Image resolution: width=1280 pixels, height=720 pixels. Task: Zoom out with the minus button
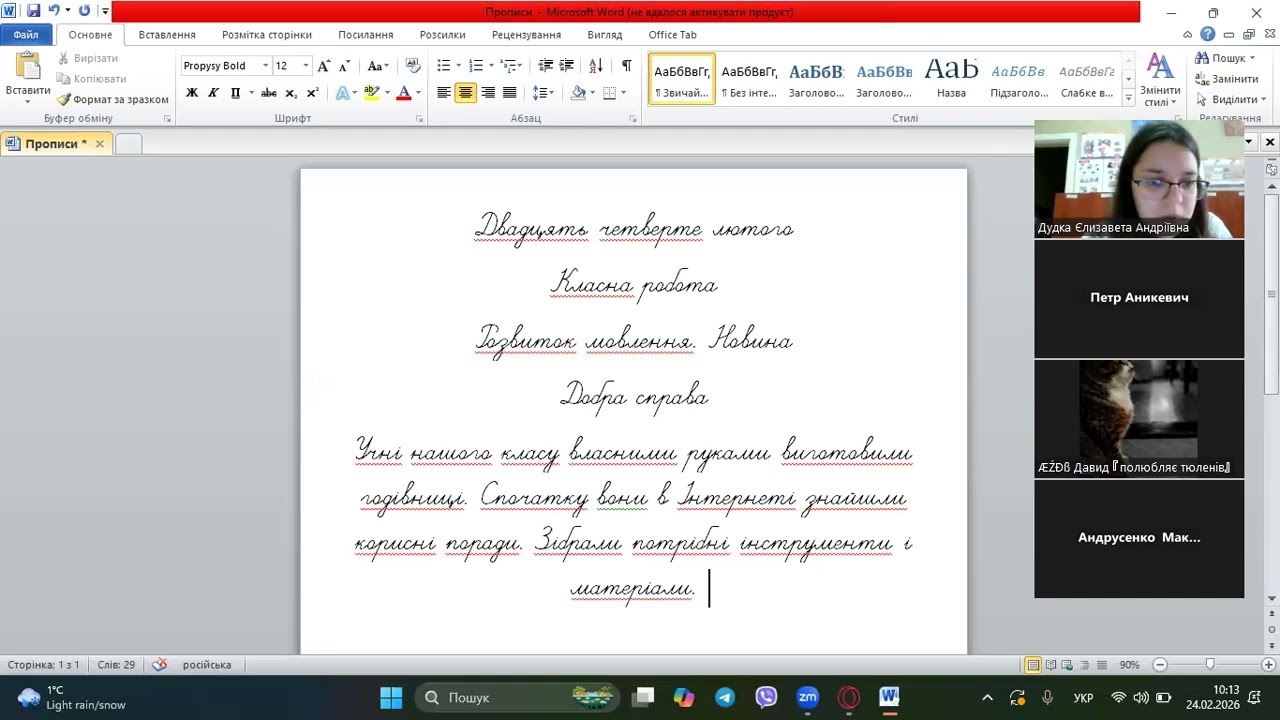pos(1160,665)
